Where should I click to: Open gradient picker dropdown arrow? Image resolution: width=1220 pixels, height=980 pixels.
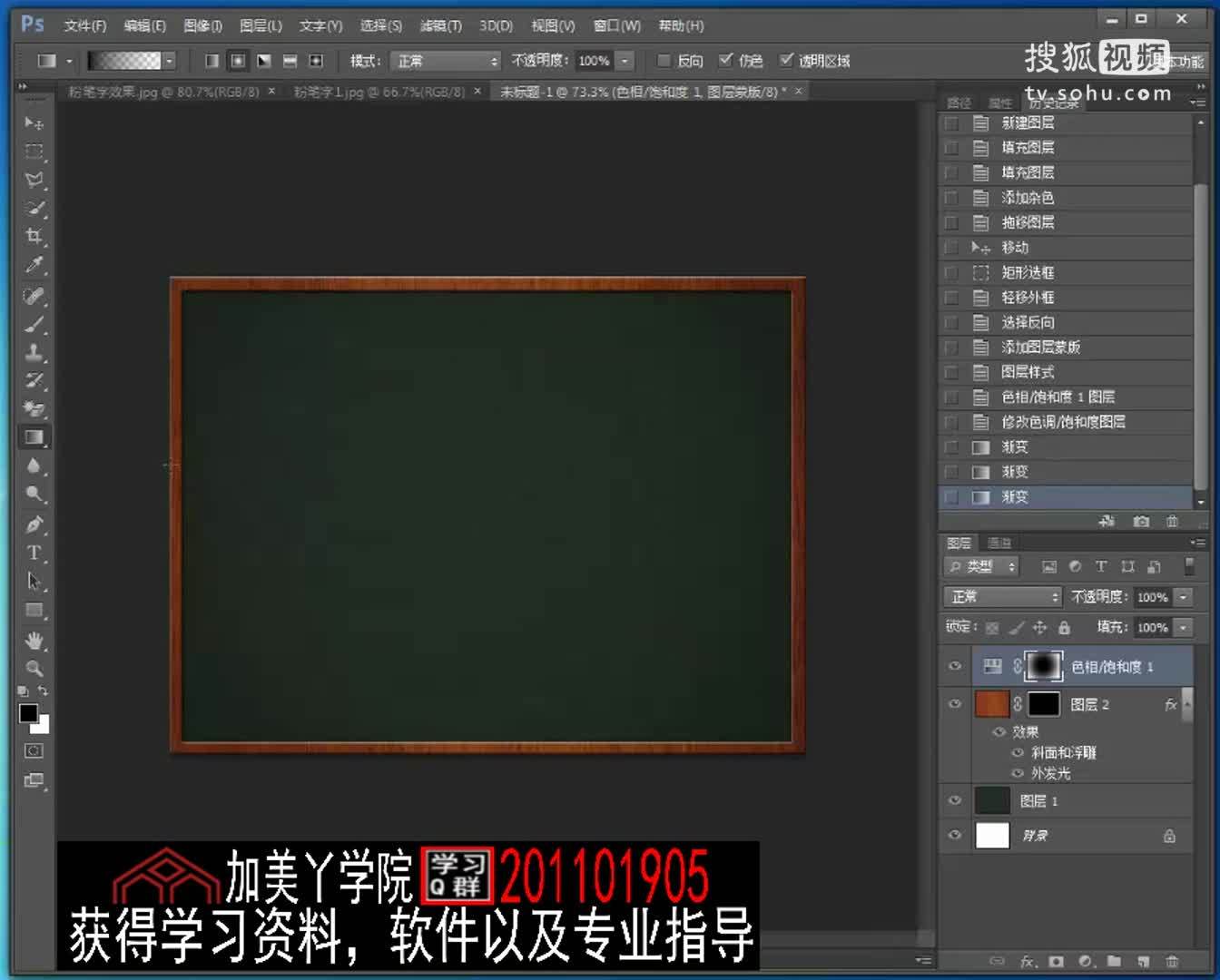(169, 61)
